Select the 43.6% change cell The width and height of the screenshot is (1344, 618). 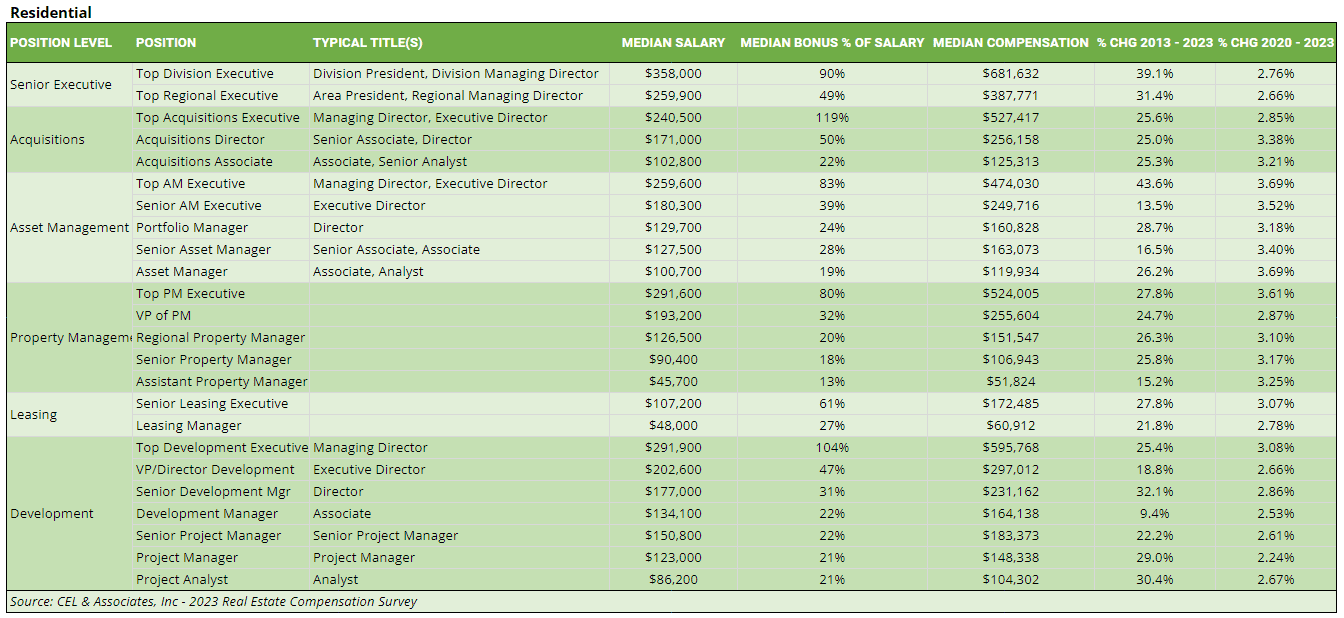tap(1154, 184)
